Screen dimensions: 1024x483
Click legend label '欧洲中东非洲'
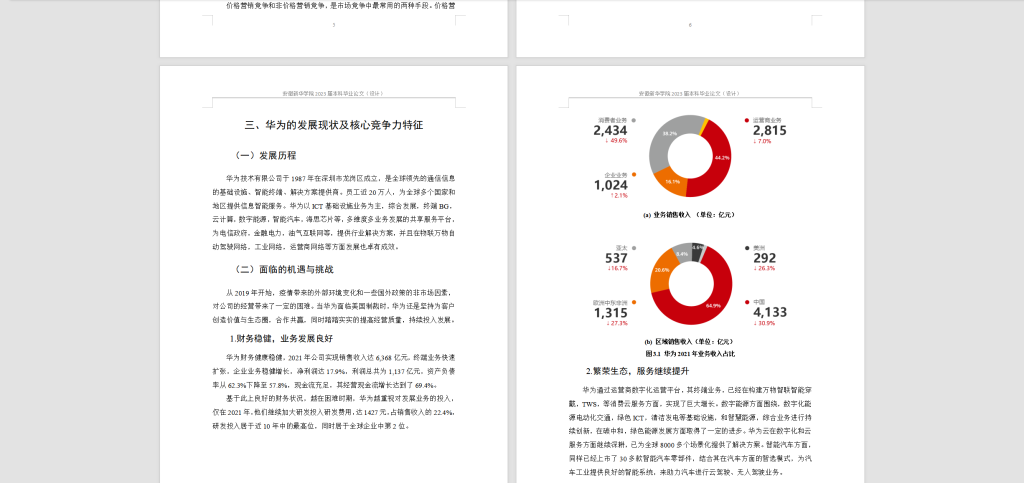[x=610, y=302]
